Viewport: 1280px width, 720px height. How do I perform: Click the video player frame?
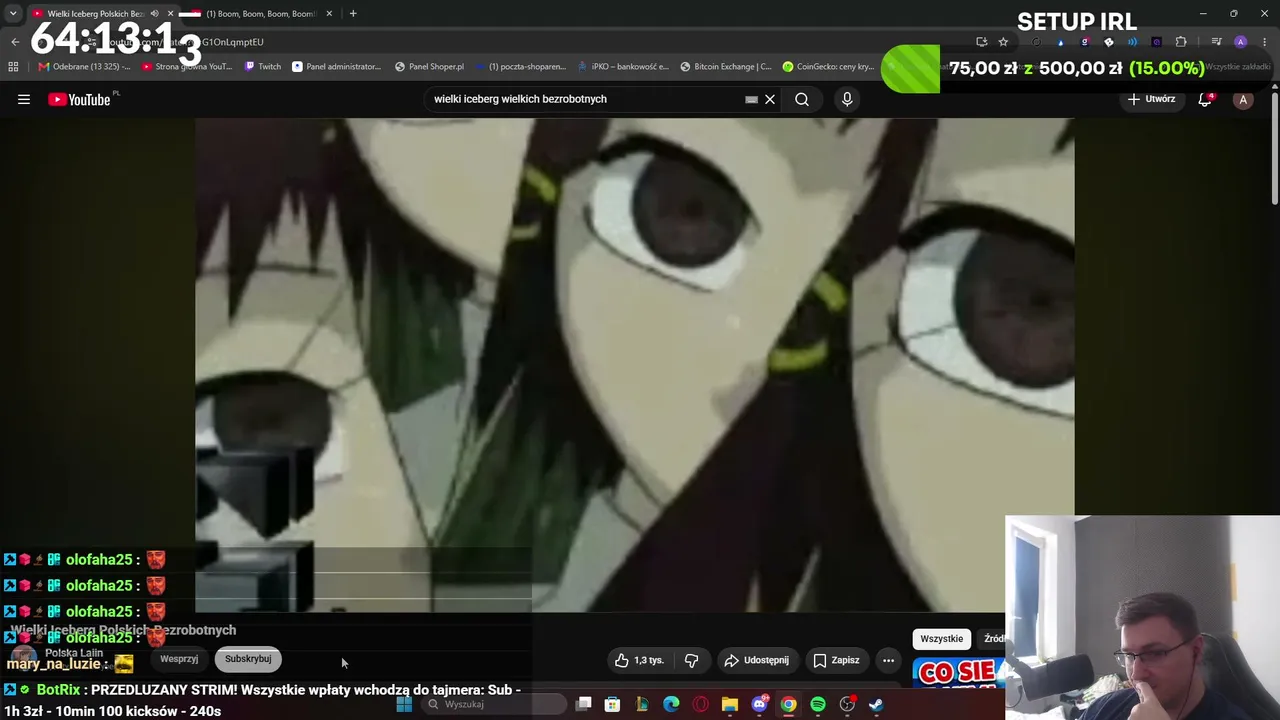pyautogui.click(x=635, y=365)
